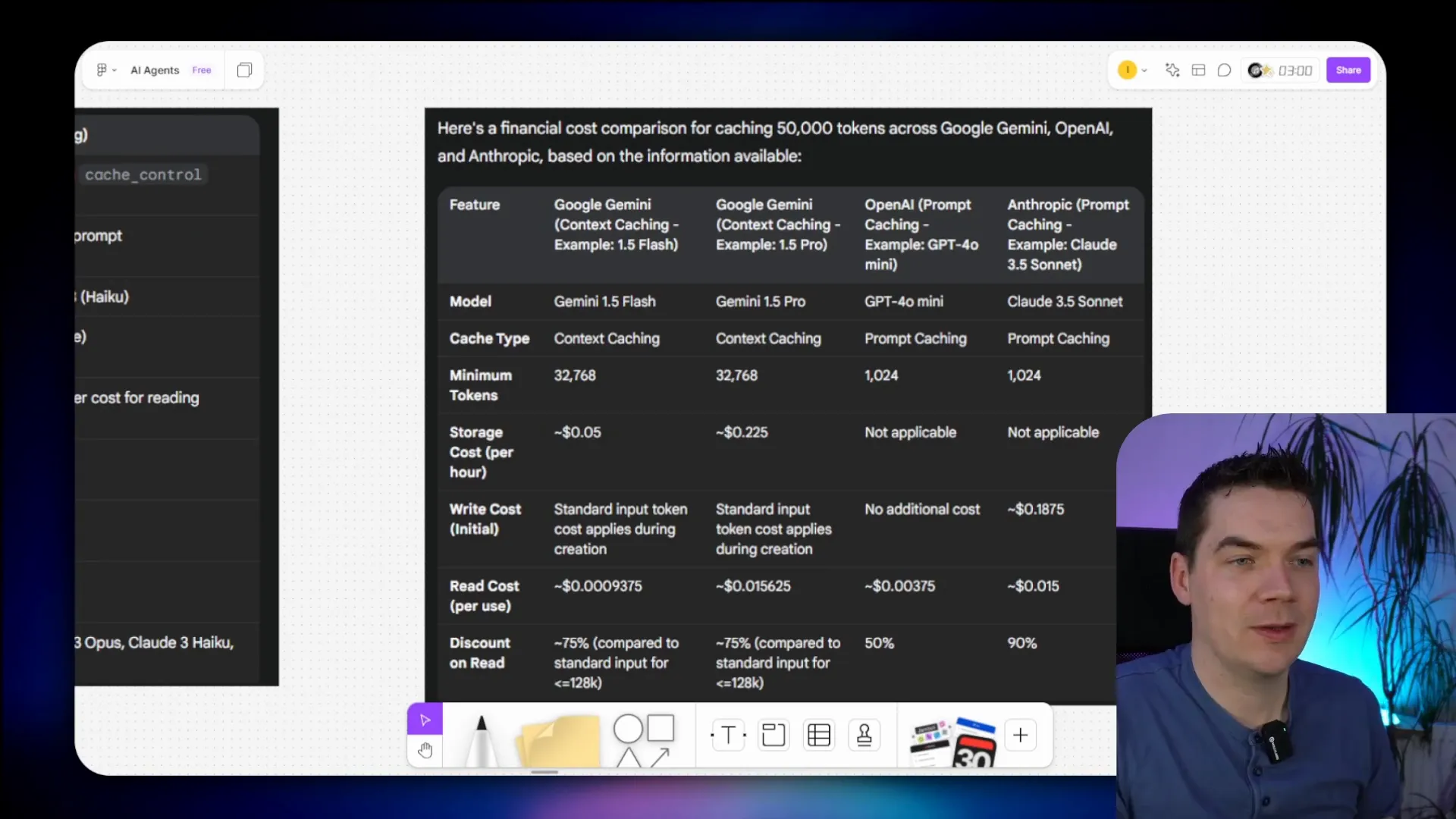The height and width of the screenshot is (819, 1456).
Task: Click the 'Discount on Read' row label
Action: point(479,653)
